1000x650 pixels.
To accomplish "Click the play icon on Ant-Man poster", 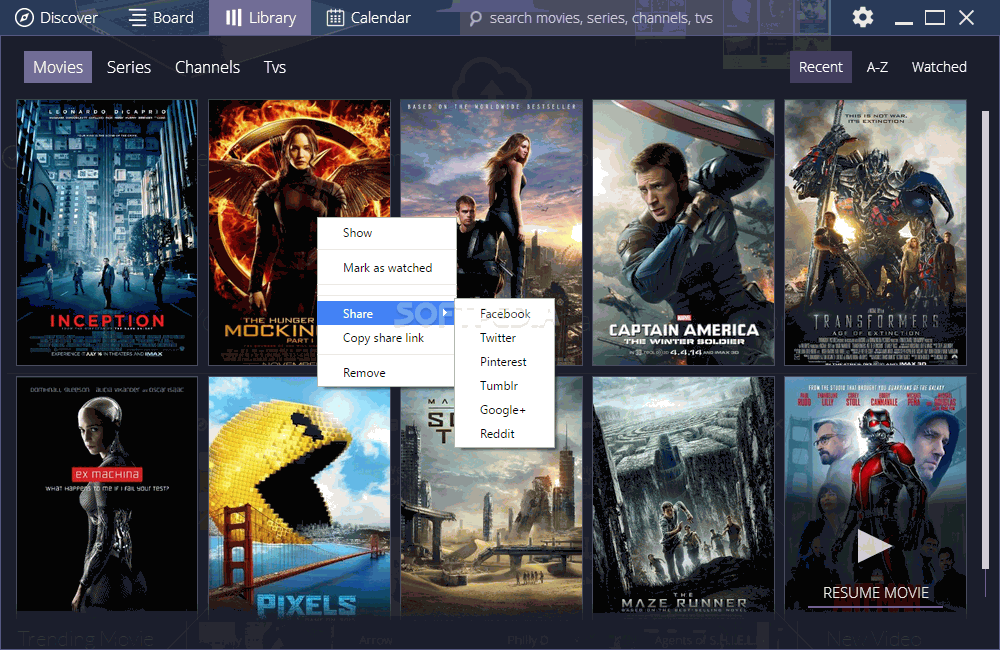I will pos(874,546).
